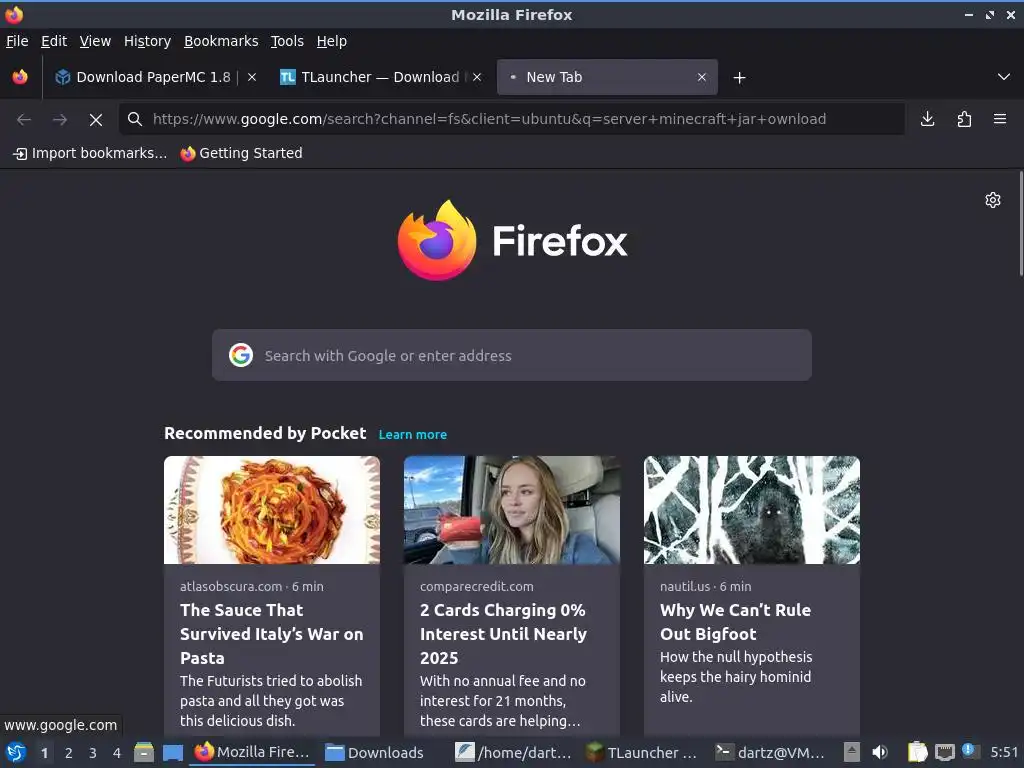1024x768 pixels.
Task: Close the New Tab tab
Action: point(702,77)
